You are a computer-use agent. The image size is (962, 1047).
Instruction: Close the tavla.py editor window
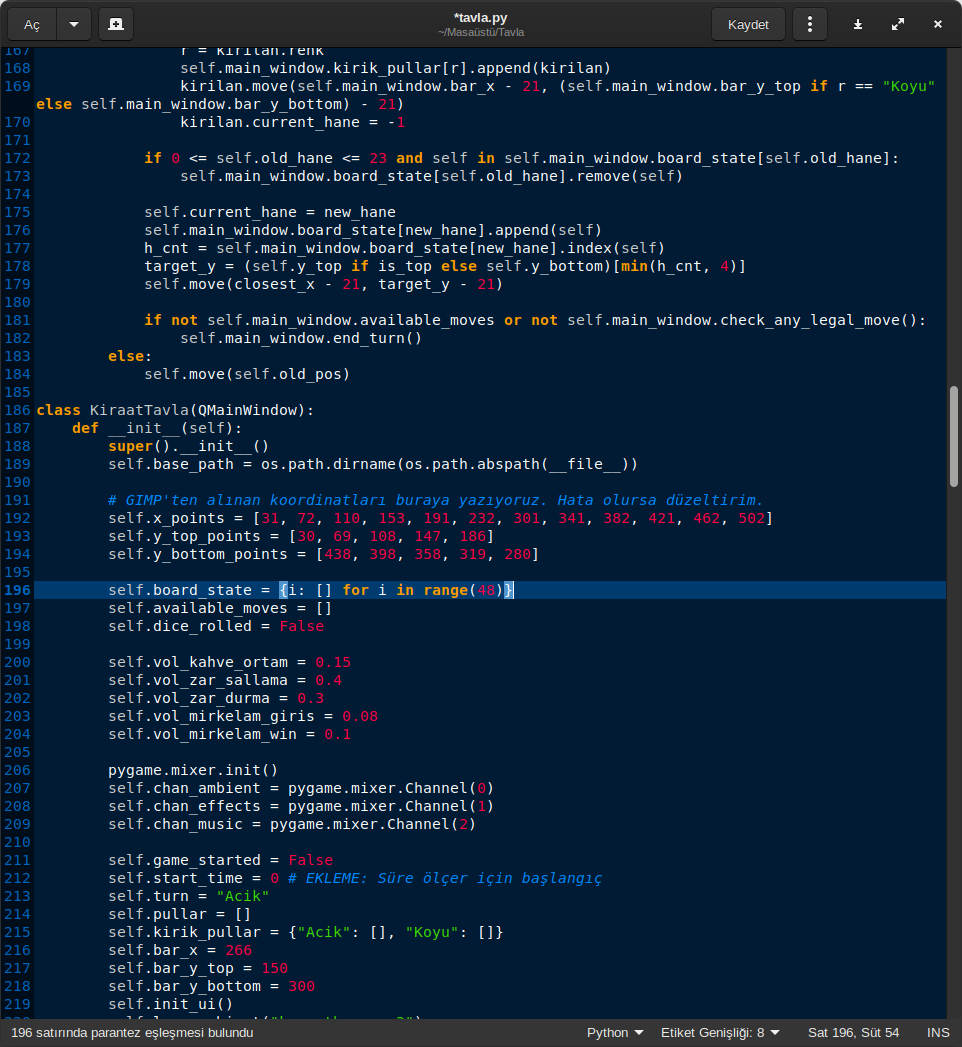pos(937,24)
